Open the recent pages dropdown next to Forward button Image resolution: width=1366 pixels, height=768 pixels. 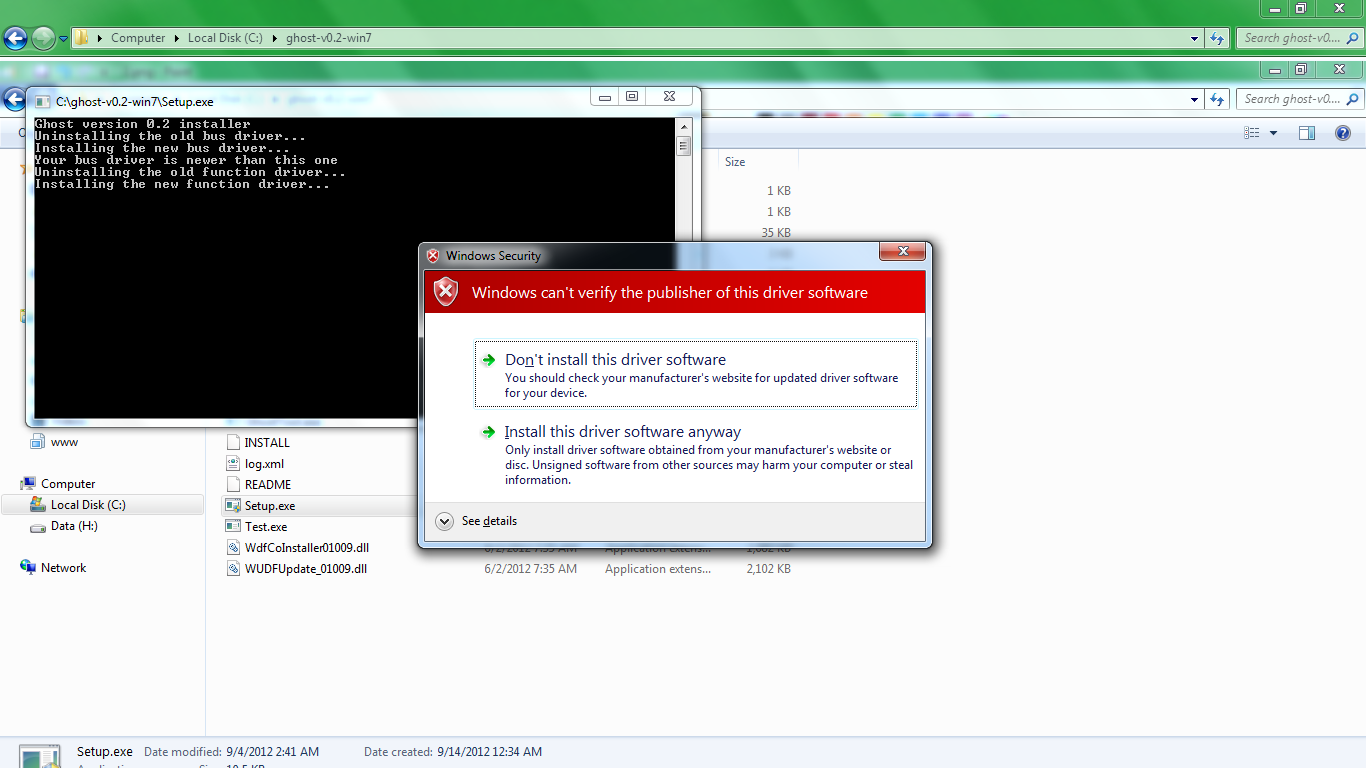[64, 39]
